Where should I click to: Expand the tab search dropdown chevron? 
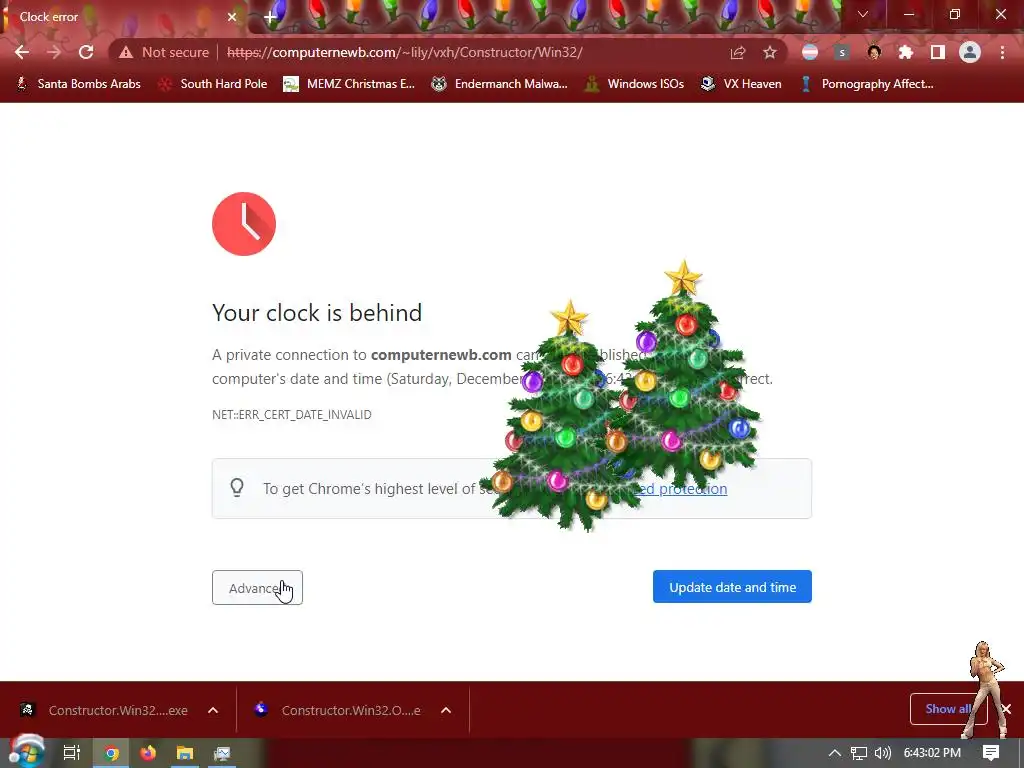tap(863, 14)
